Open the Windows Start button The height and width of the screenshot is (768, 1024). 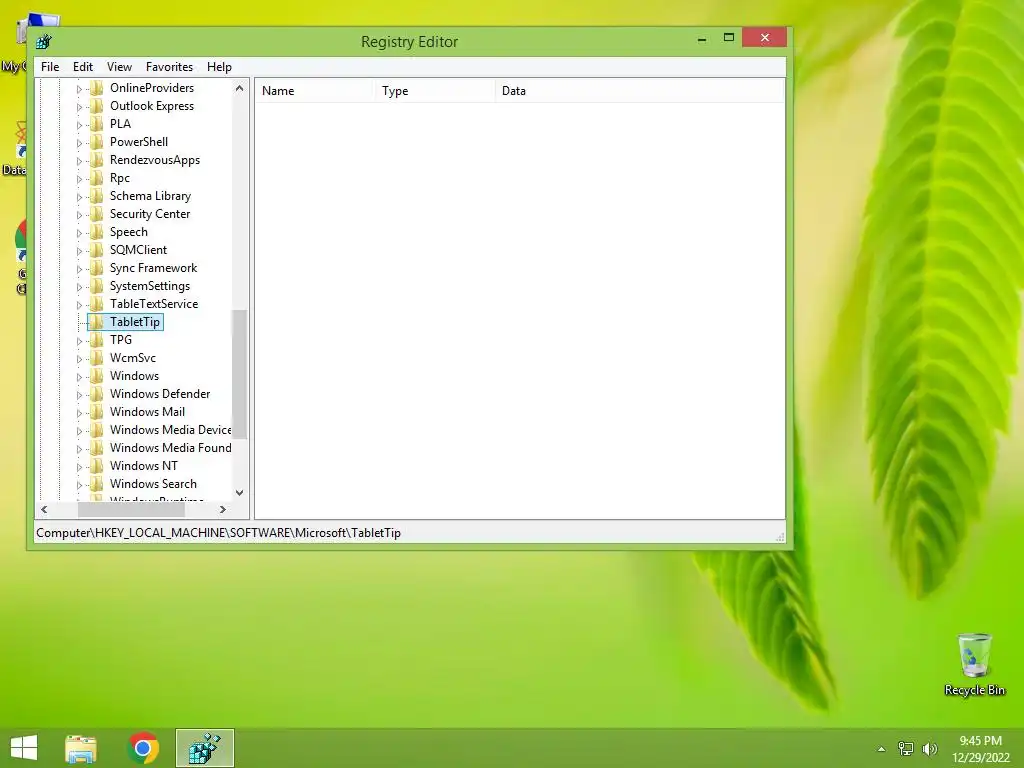[24, 748]
